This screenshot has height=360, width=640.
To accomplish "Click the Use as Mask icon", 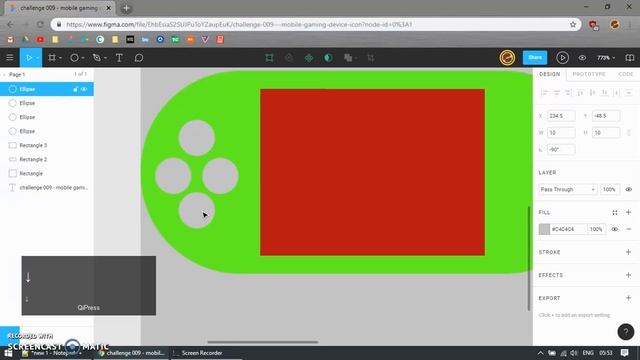I will tap(328, 58).
